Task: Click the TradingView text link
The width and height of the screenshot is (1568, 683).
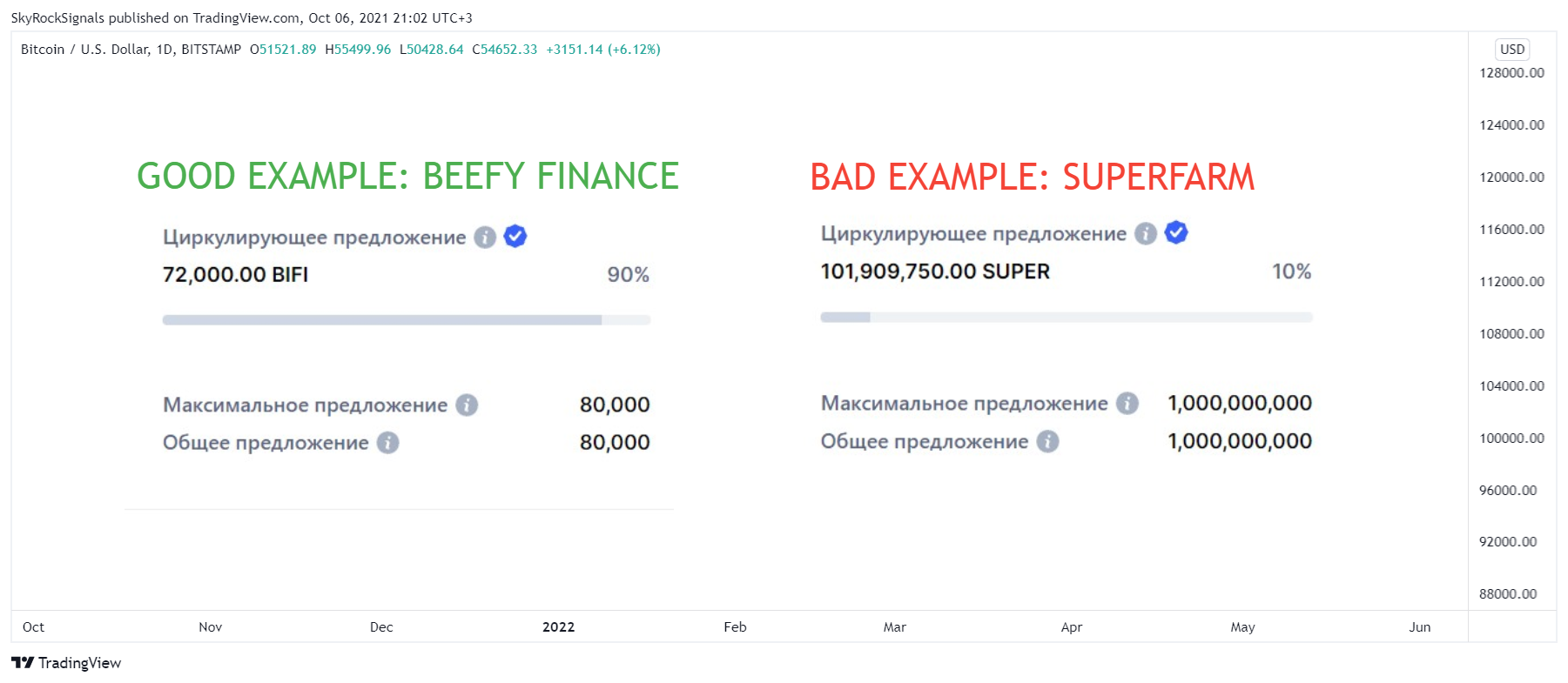Action: click(79, 663)
